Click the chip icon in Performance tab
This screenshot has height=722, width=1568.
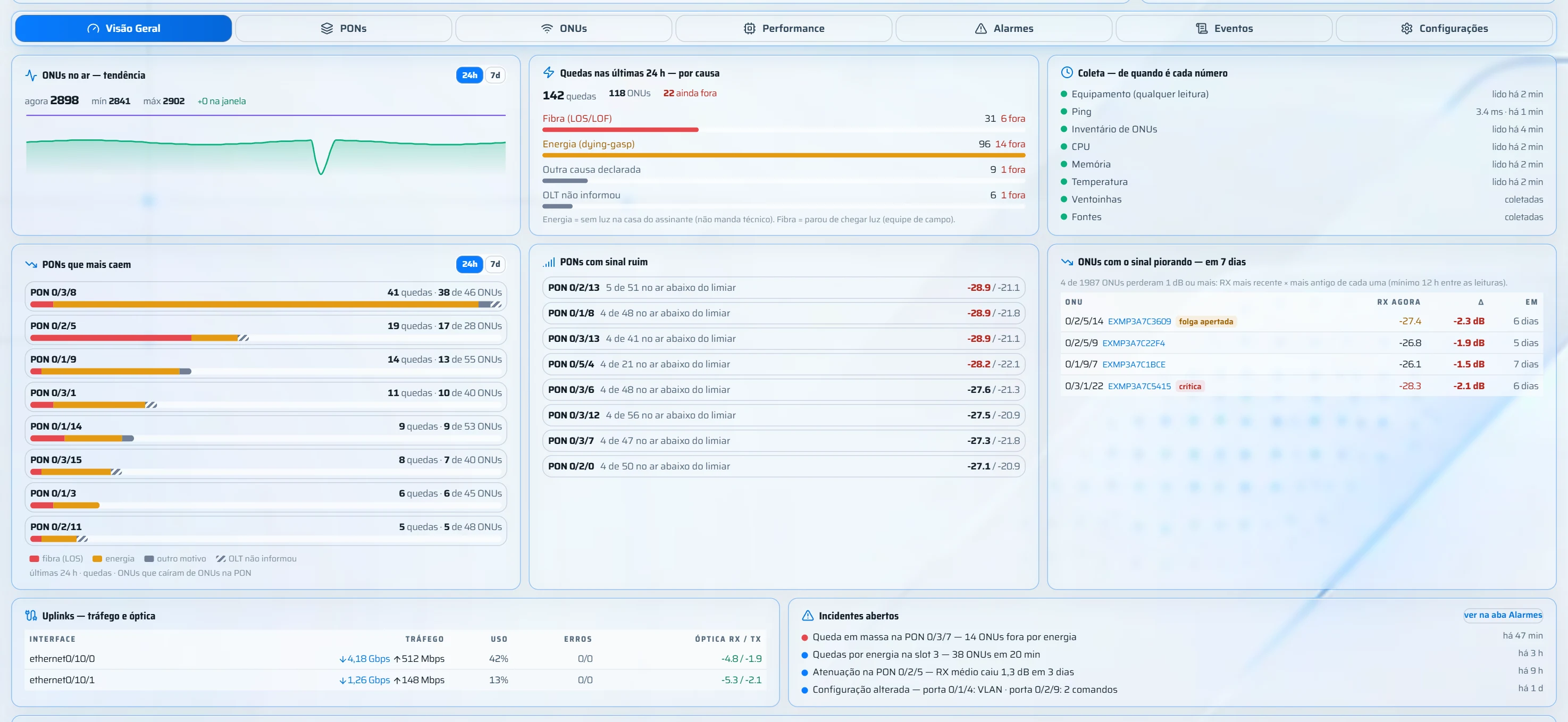coord(750,29)
